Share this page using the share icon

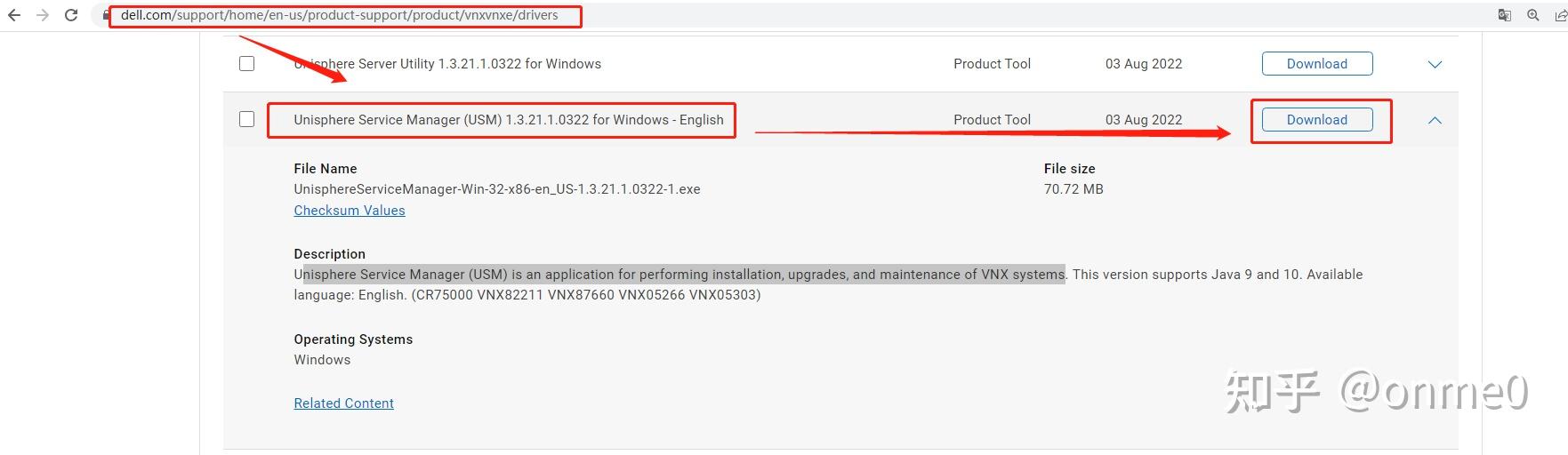[x=1560, y=15]
